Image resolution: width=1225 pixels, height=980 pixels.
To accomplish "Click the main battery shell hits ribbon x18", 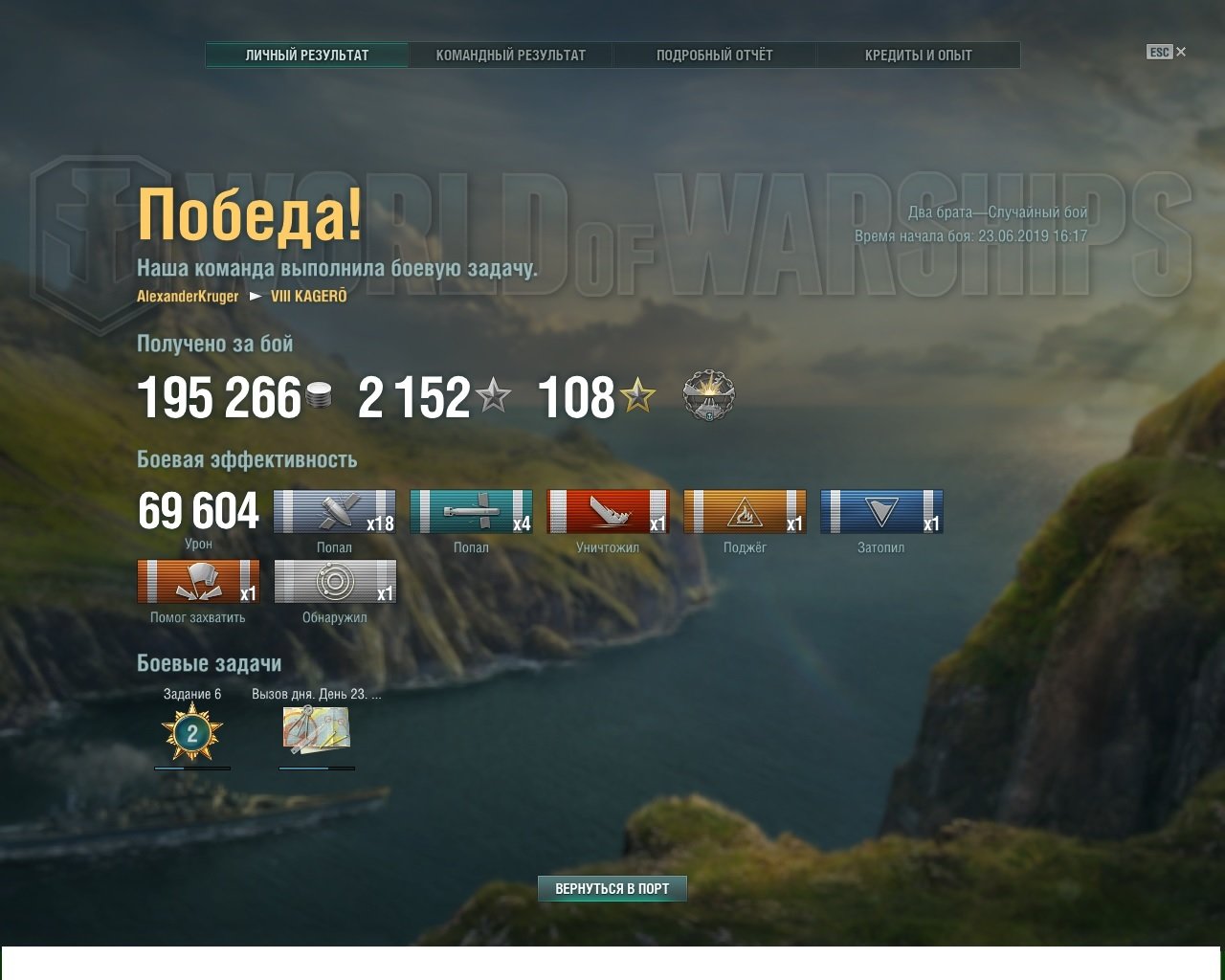I will pyautogui.click(x=335, y=512).
